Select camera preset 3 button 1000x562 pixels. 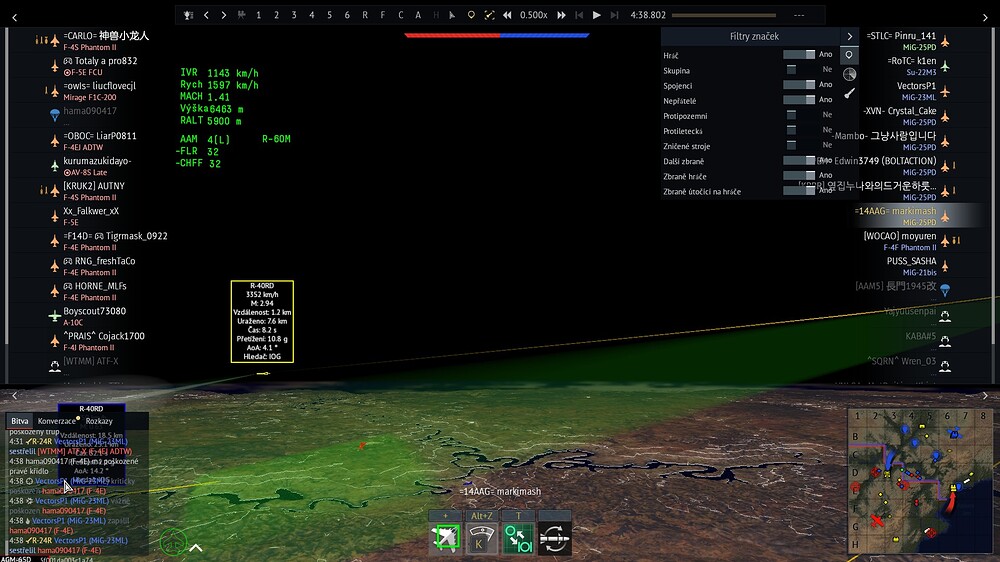coord(293,15)
